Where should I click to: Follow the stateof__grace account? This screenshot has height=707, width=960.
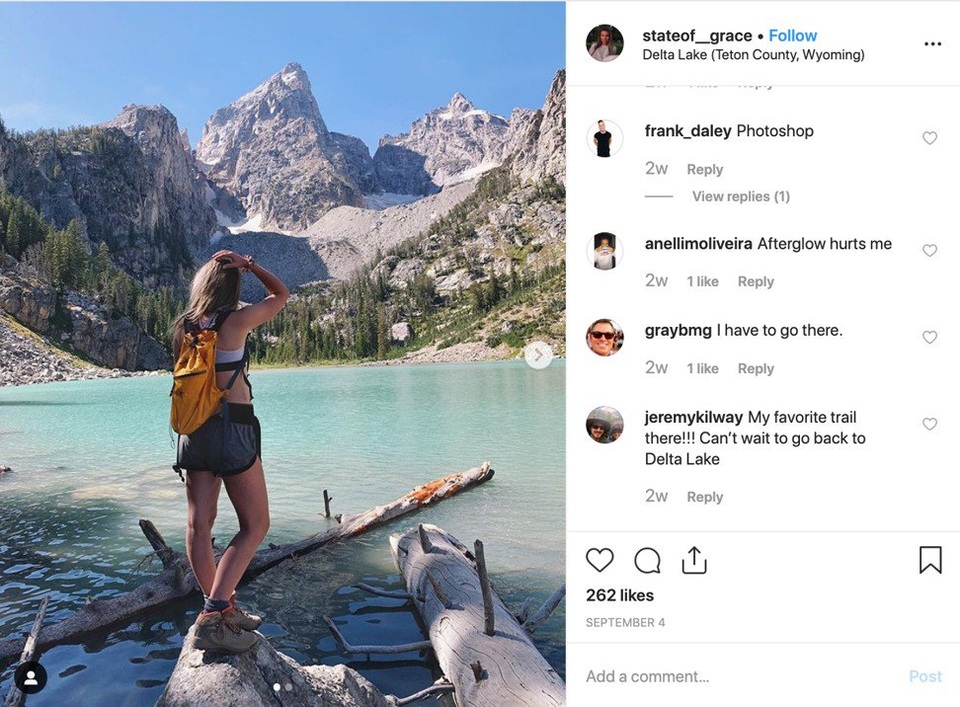793,36
